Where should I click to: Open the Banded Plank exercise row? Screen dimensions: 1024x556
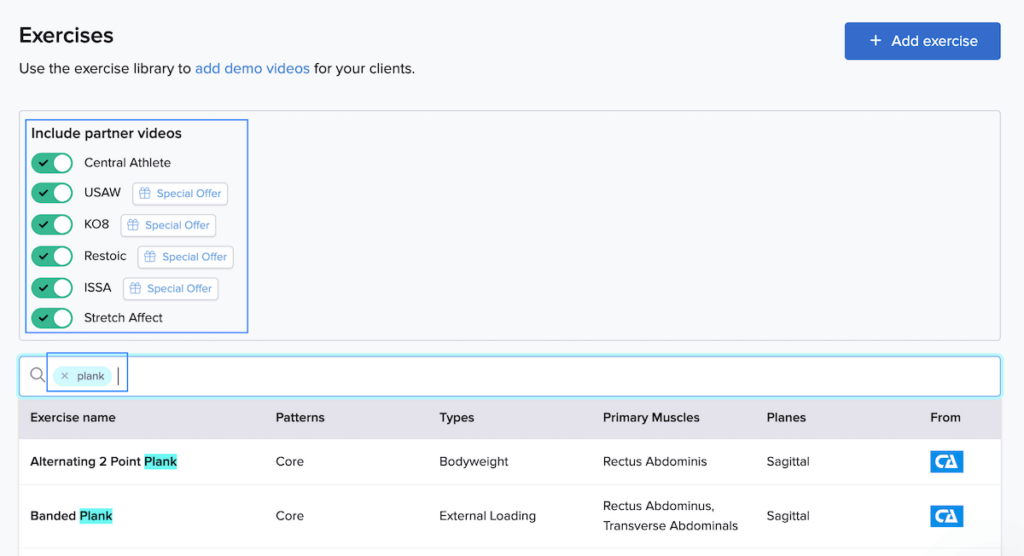click(x=71, y=516)
